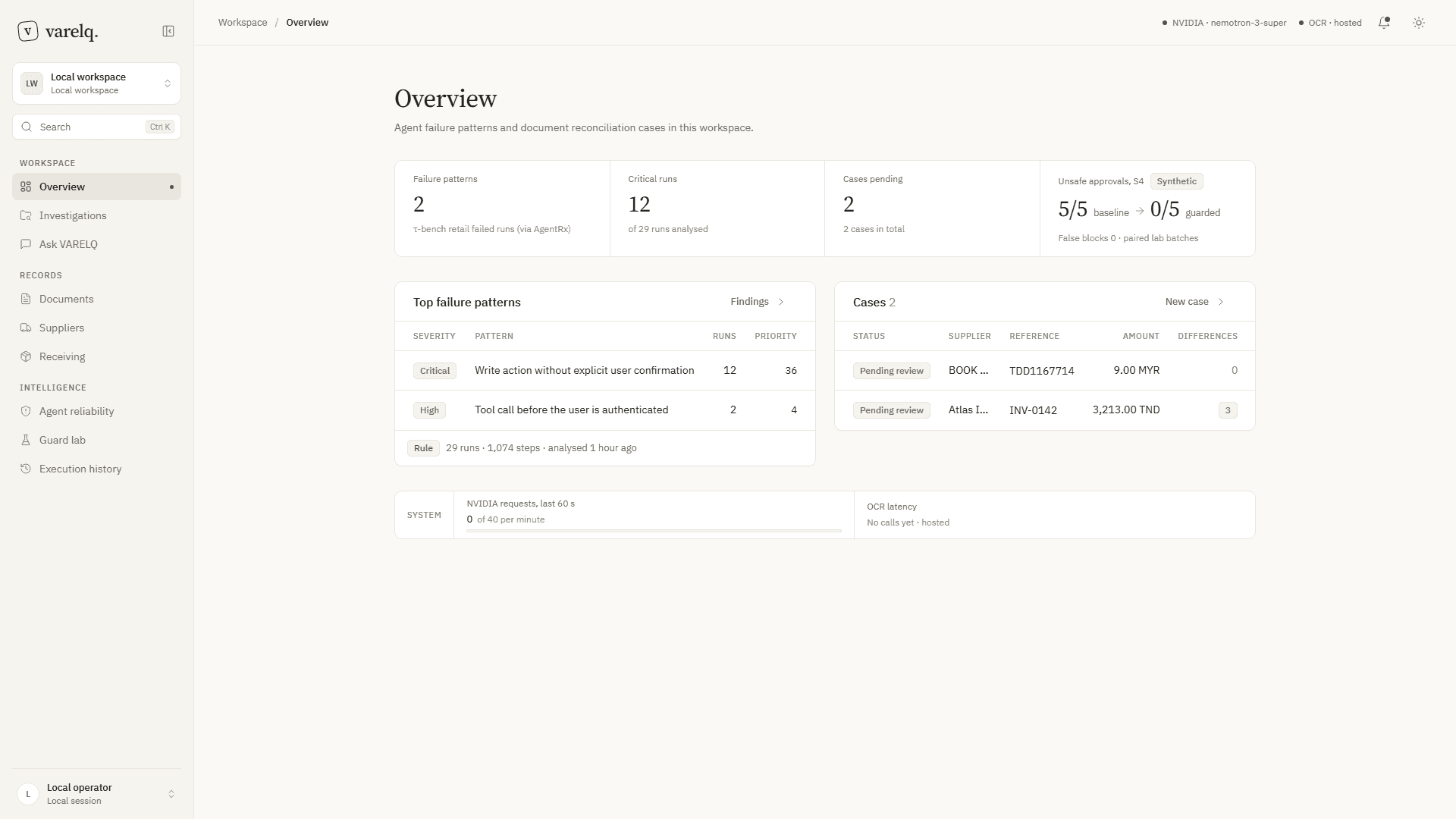Click the LW workspace avatar

coord(32,83)
